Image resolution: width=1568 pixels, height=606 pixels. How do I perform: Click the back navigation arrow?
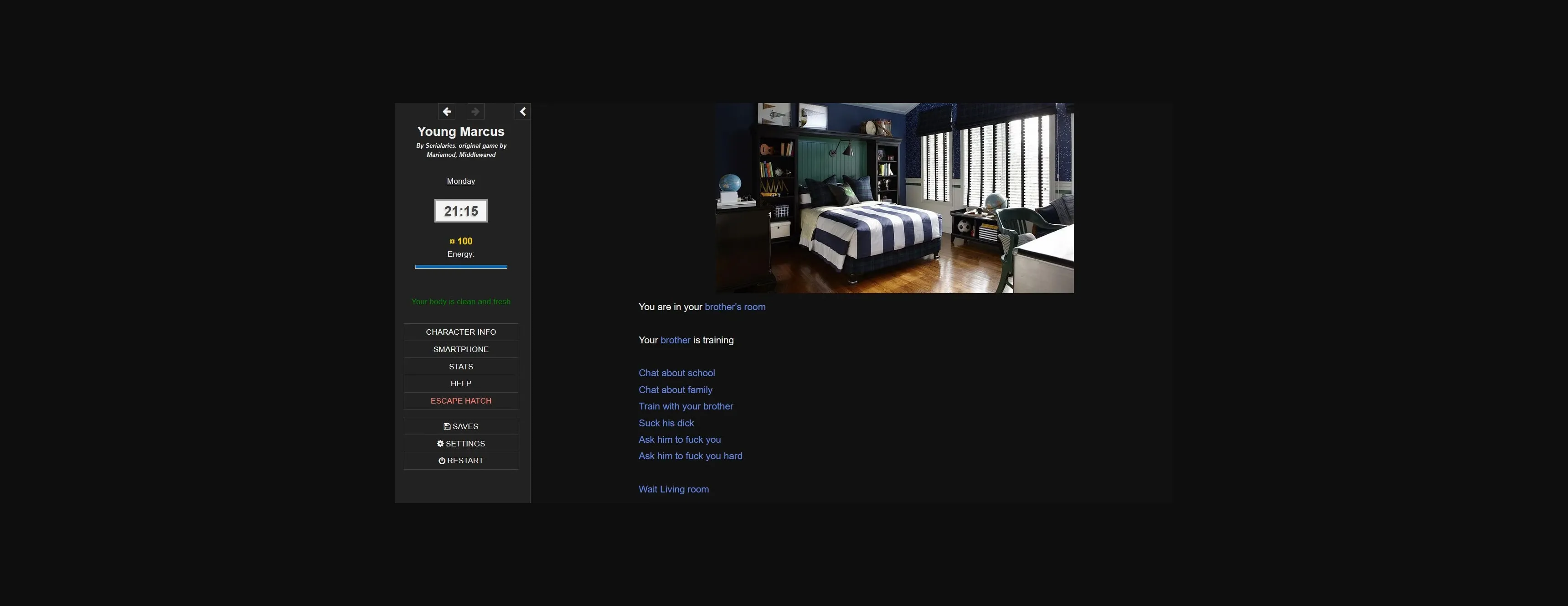[446, 111]
